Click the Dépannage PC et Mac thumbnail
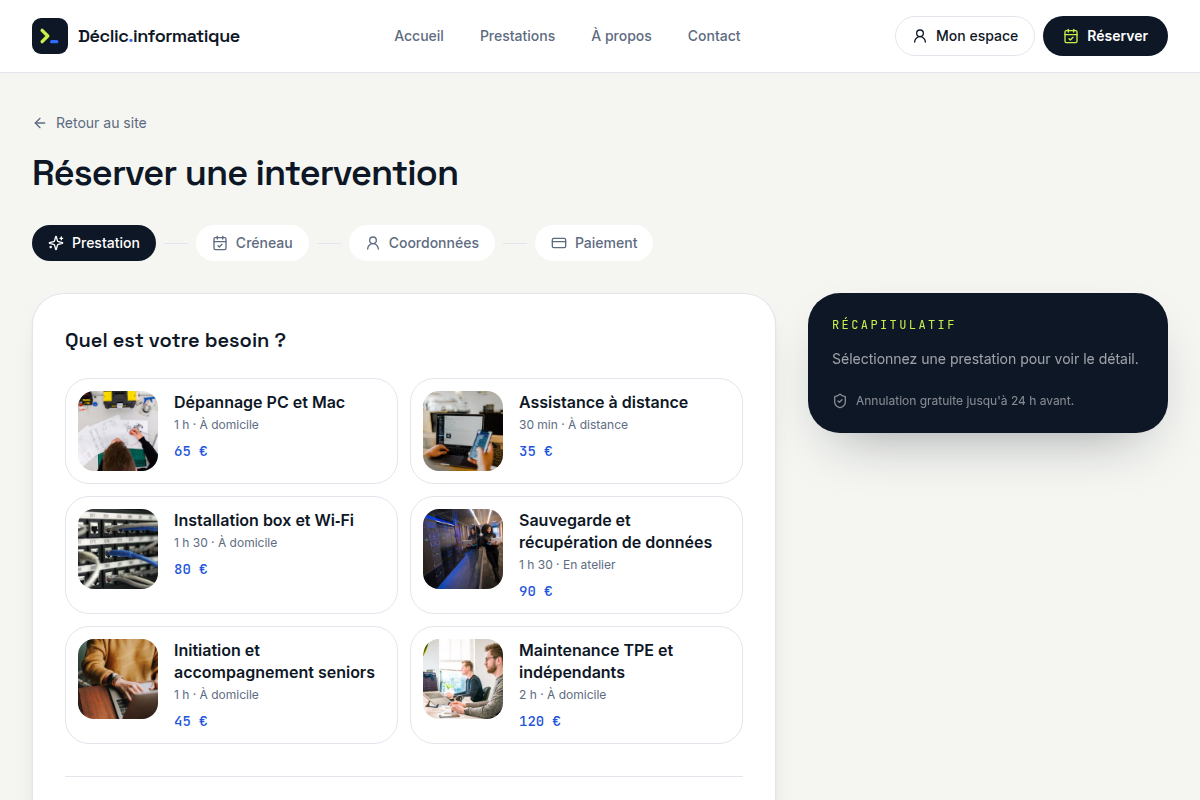Screen dimensions: 1200x800 coord(118,431)
